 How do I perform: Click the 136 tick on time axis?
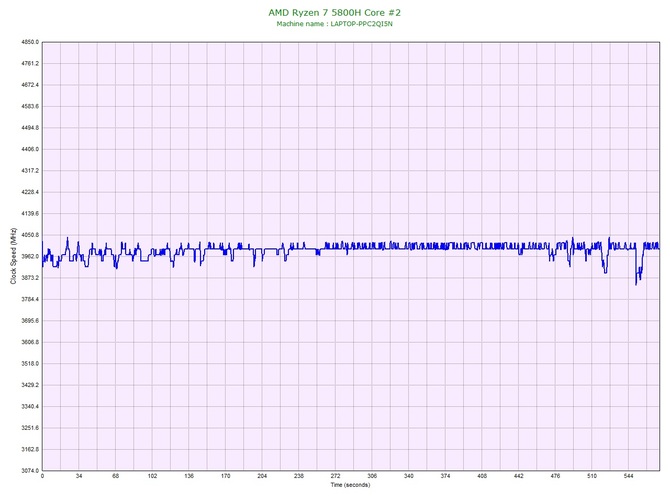(189, 476)
